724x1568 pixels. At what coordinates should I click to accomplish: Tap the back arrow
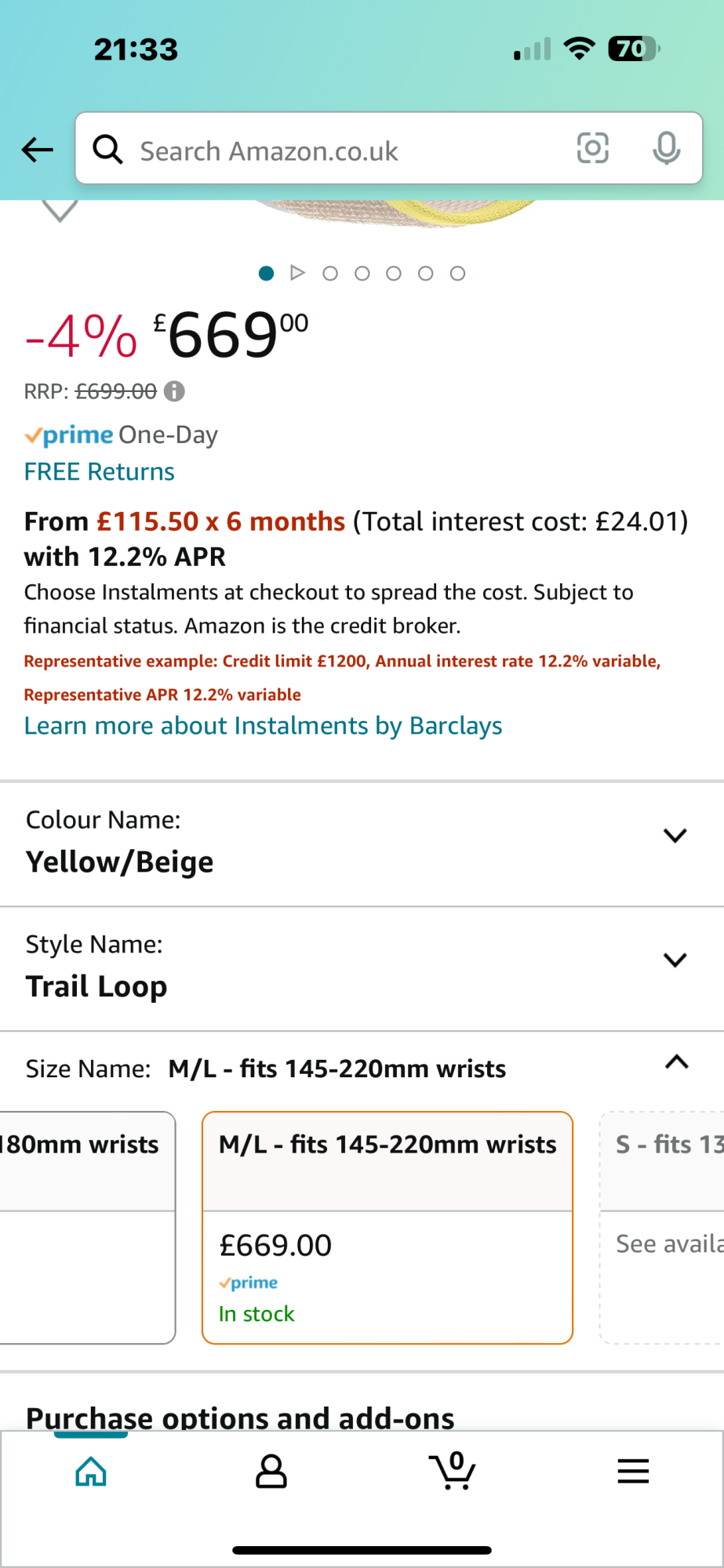pos(38,149)
